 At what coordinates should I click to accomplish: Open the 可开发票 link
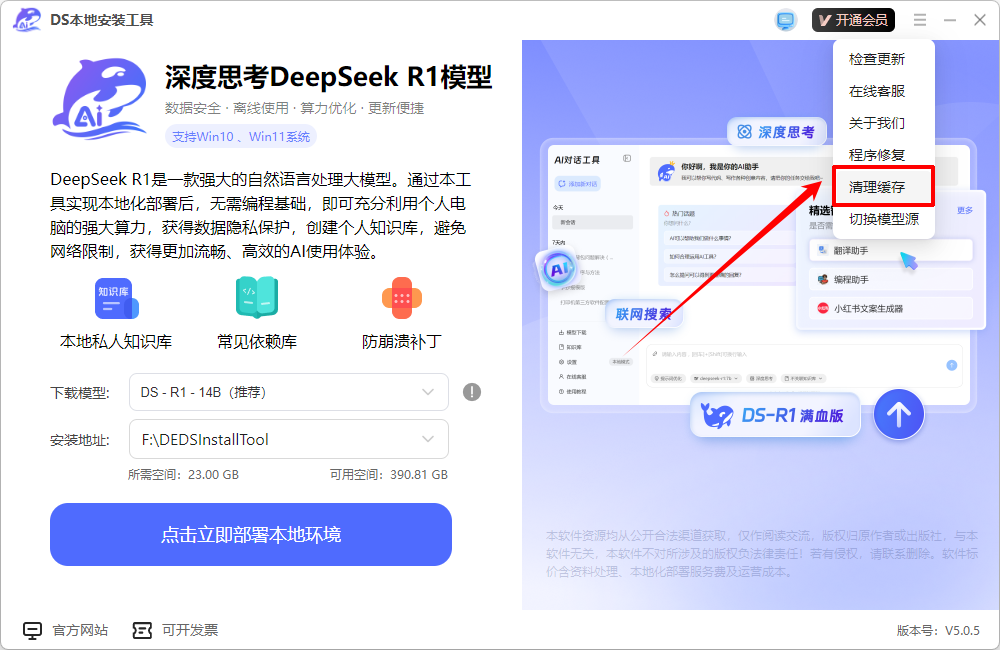click(x=190, y=630)
